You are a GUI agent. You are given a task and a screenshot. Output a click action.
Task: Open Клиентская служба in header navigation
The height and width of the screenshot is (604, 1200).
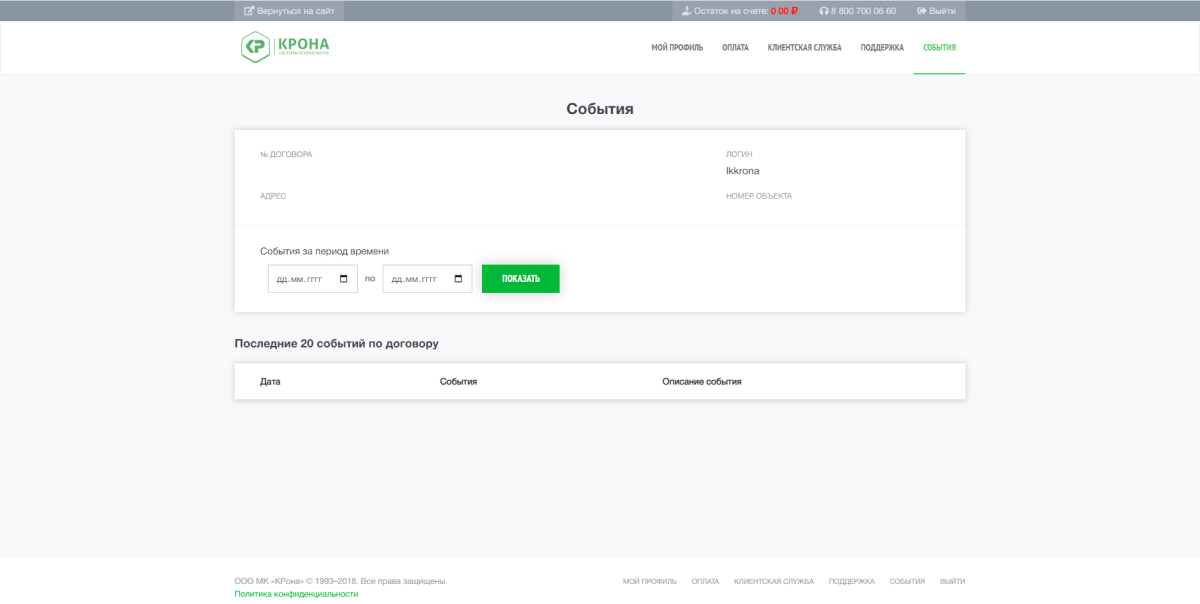[804, 47]
